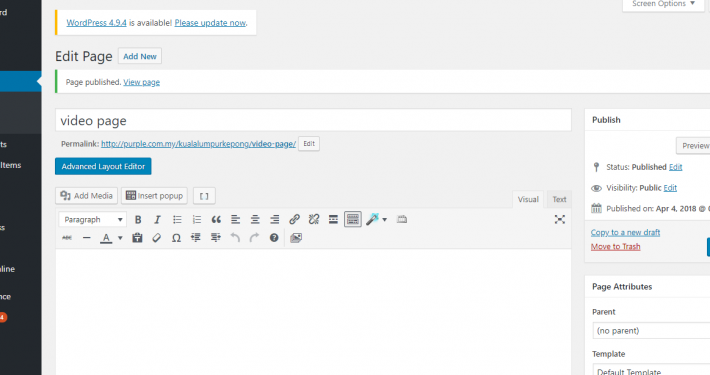Viewport: 710px width, 375px height.
Task: Click inside the editor content area
Action: (x=313, y=312)
